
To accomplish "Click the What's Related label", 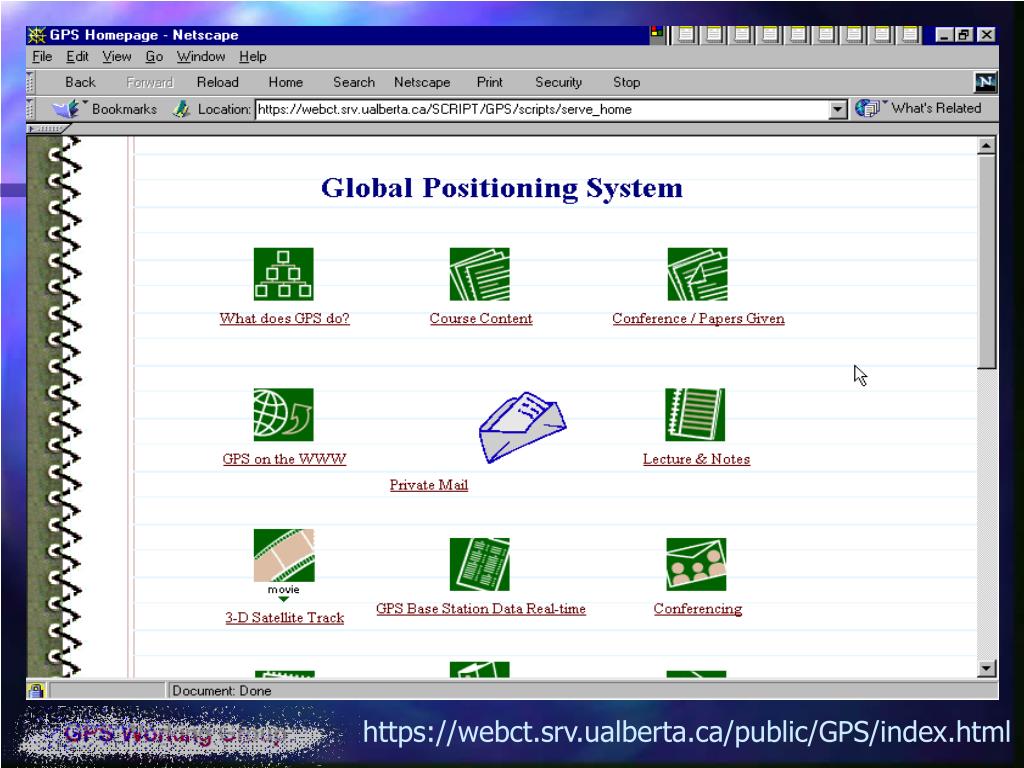I will coord(936,108).
